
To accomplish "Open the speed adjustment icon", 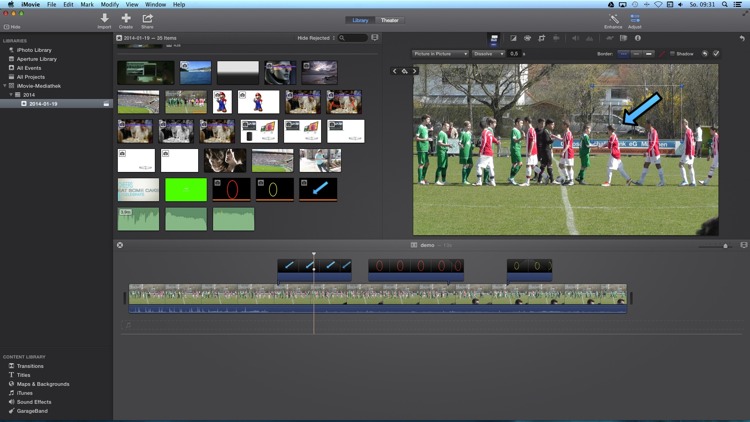I will (609, 38).
